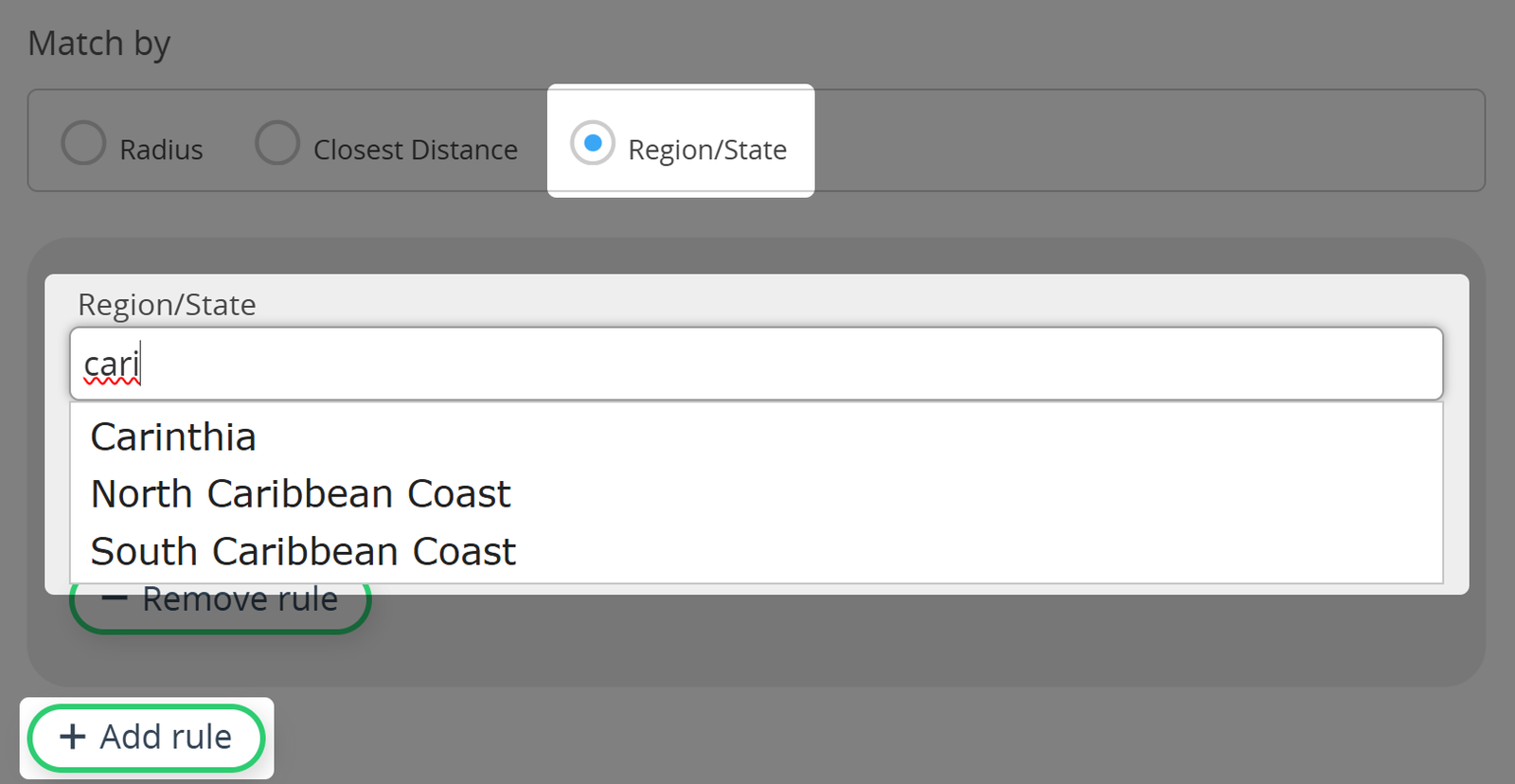Choose North Caribbean Coast suggestion
Screen dimensions: 1515x784
tap(300, 492)
